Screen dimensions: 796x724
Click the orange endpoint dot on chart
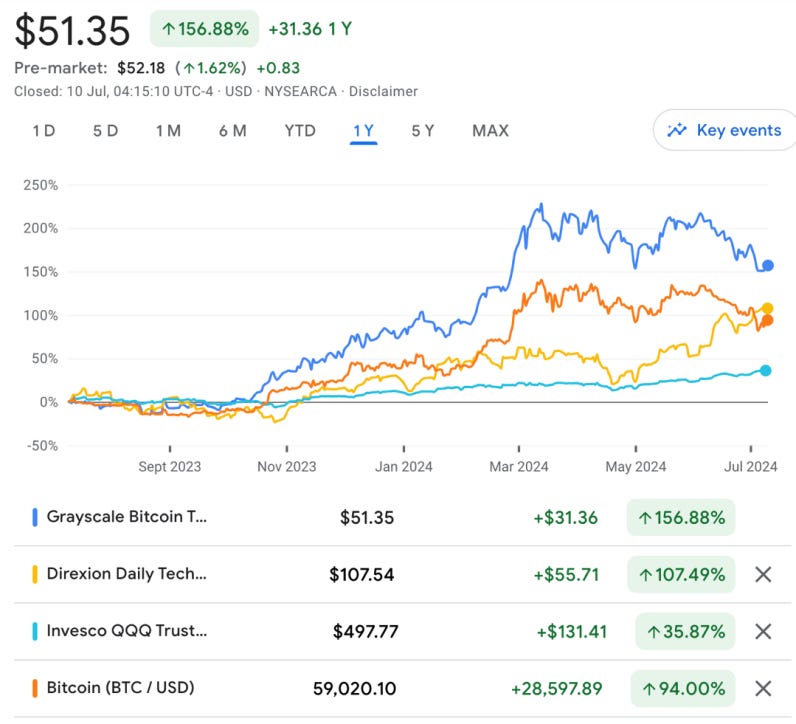[x=768, y=320]
